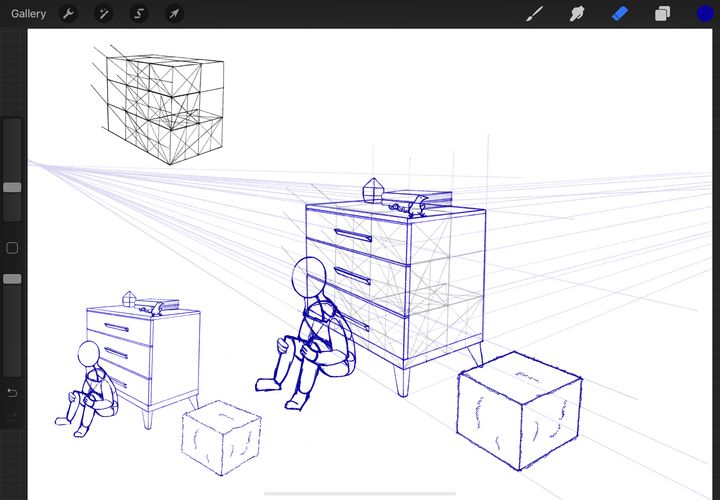Redo the last undone stroke
This screenshot has width=720, height=500.
(12, 417)
